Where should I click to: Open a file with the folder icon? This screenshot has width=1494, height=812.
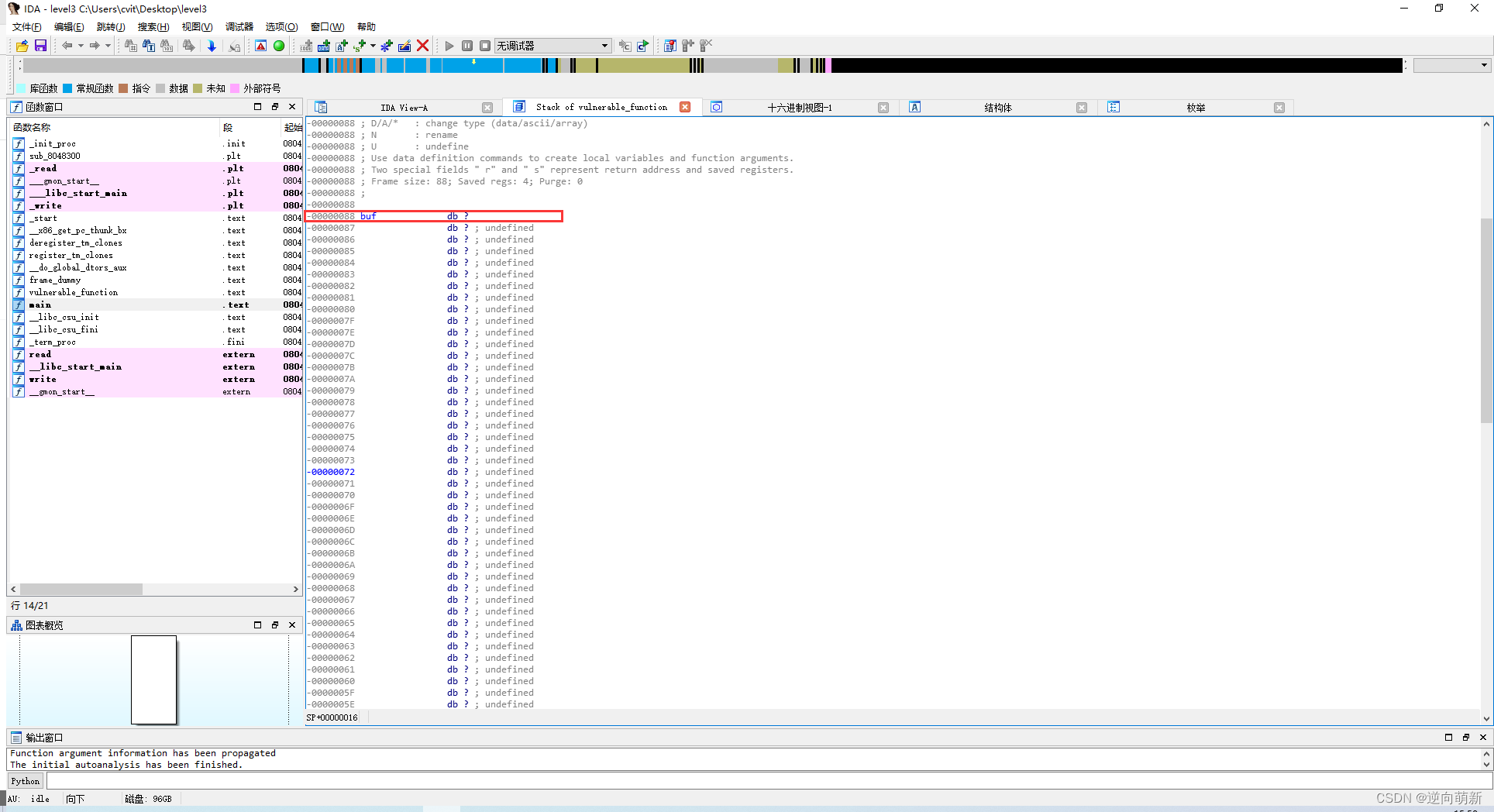click(22, 46)
